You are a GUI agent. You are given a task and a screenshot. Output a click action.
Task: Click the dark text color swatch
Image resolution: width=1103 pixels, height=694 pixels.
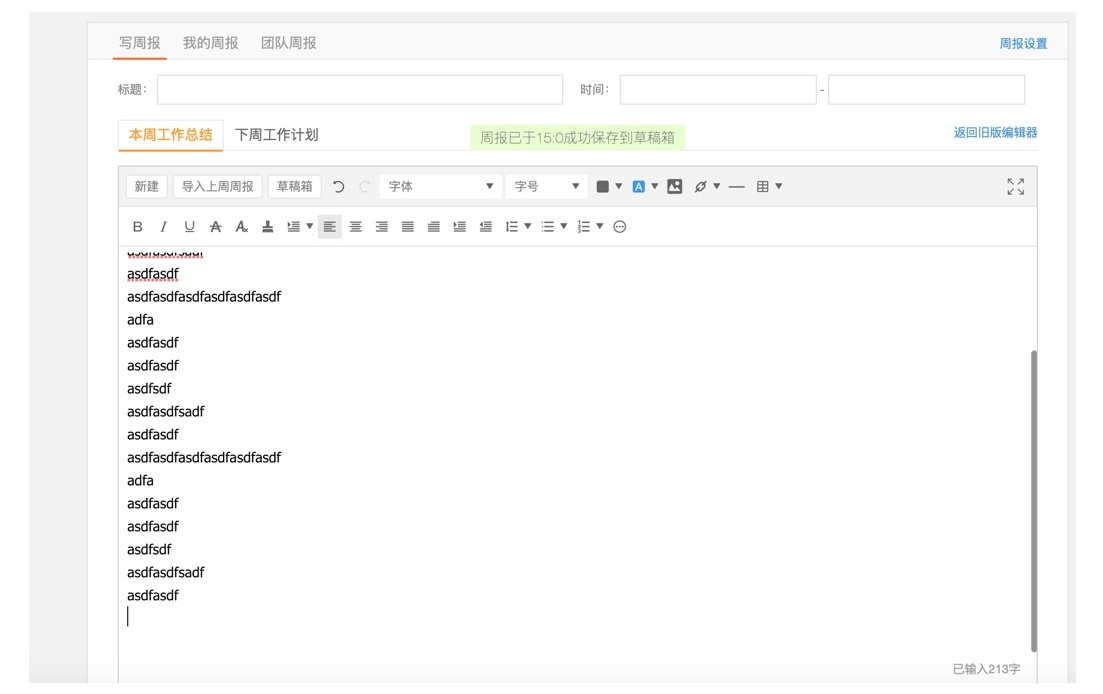(603, 186)
